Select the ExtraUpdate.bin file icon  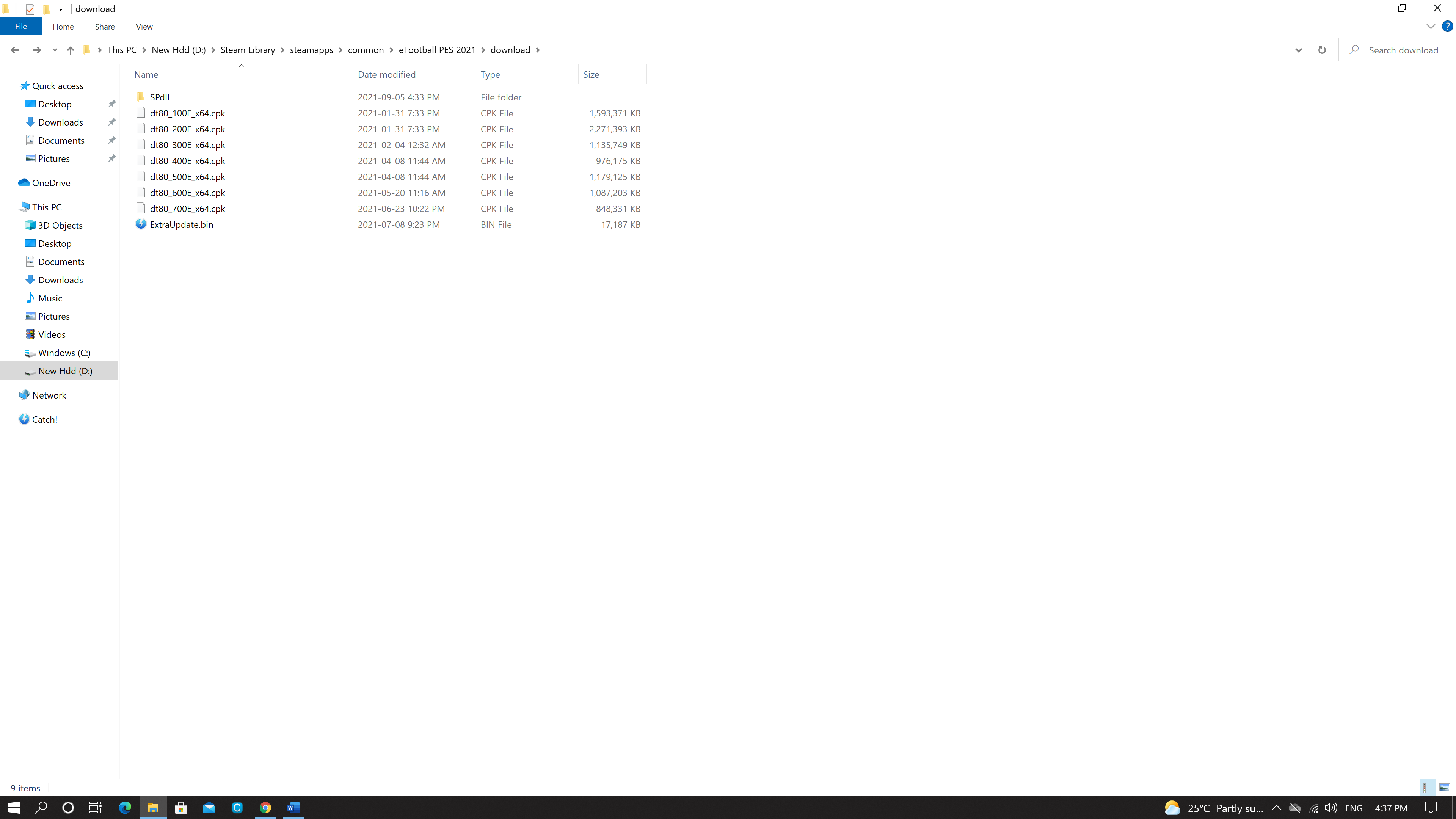[141, 224]
